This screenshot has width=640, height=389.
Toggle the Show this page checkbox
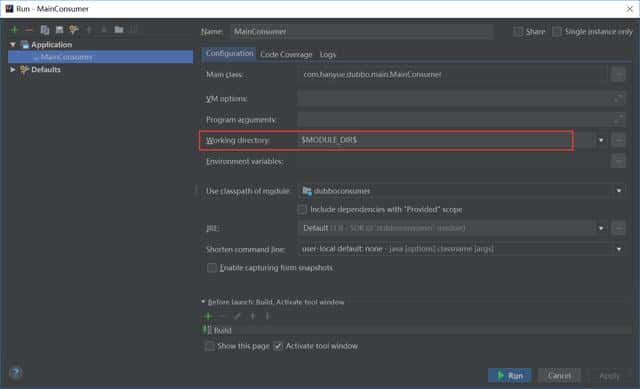tap(209, 346)
